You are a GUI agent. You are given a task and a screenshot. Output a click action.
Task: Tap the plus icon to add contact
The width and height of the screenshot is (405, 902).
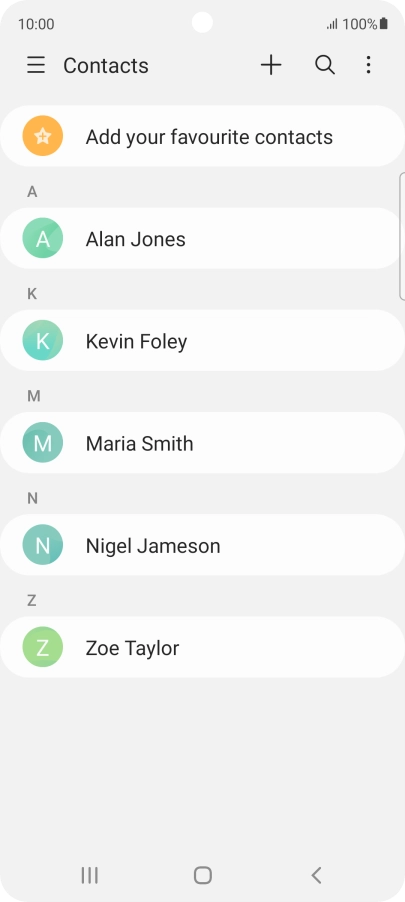[271, 65]
